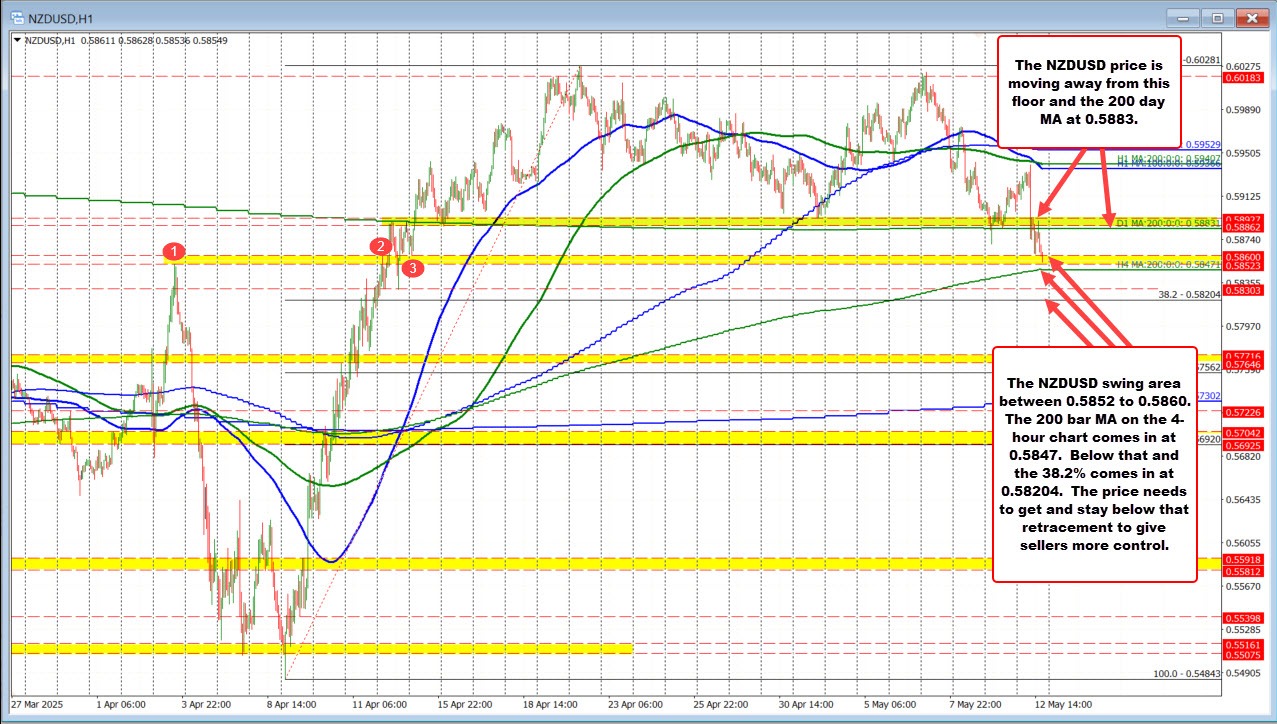Maximize the NZDUSD,H1 chart window
This screenshot has width=1277, height=724.
(x=1218, y=17)
